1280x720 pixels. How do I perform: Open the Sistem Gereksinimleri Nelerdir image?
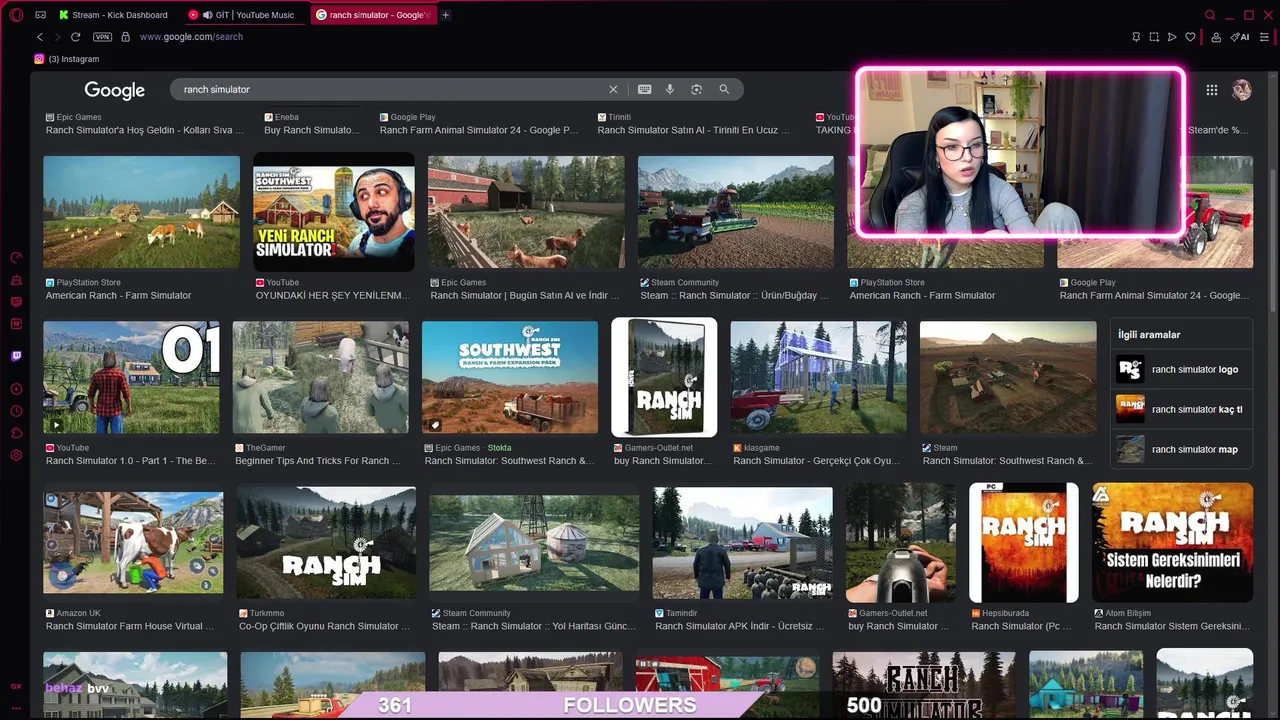(x=1172, y=542)
